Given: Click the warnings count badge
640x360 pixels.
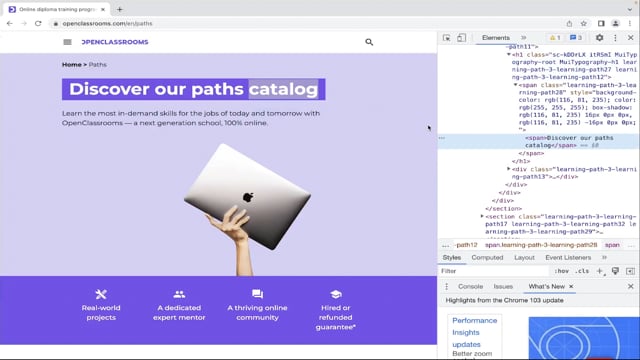Looking at the screenshot, I should point(555,38).
